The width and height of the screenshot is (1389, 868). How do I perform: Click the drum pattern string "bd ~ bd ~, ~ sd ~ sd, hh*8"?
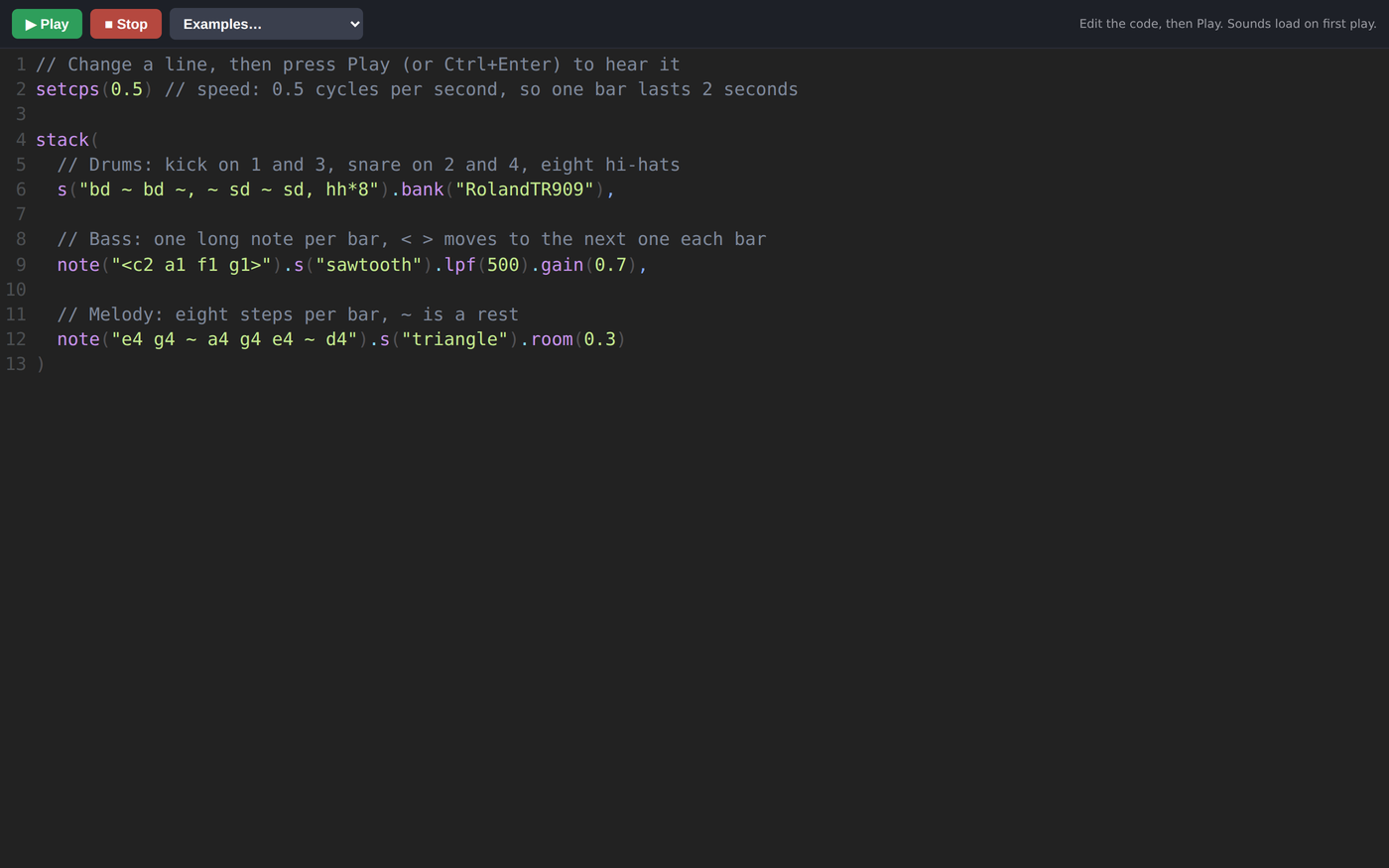229,189
